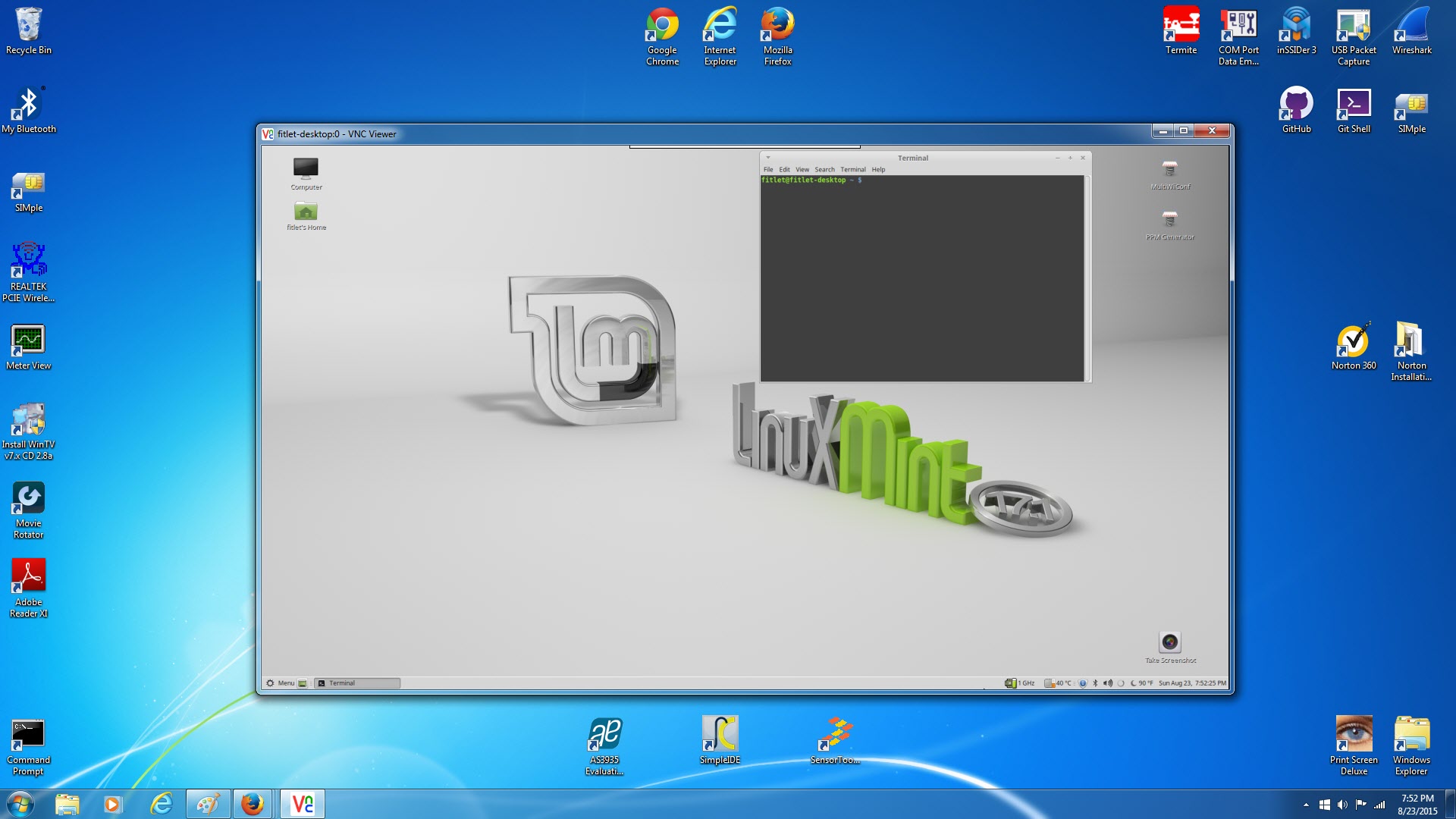The height and width of the screenshot is (819, 1456).
Task: Open COM Port Data Emulator shortcut
Action: click(1238, 36)
